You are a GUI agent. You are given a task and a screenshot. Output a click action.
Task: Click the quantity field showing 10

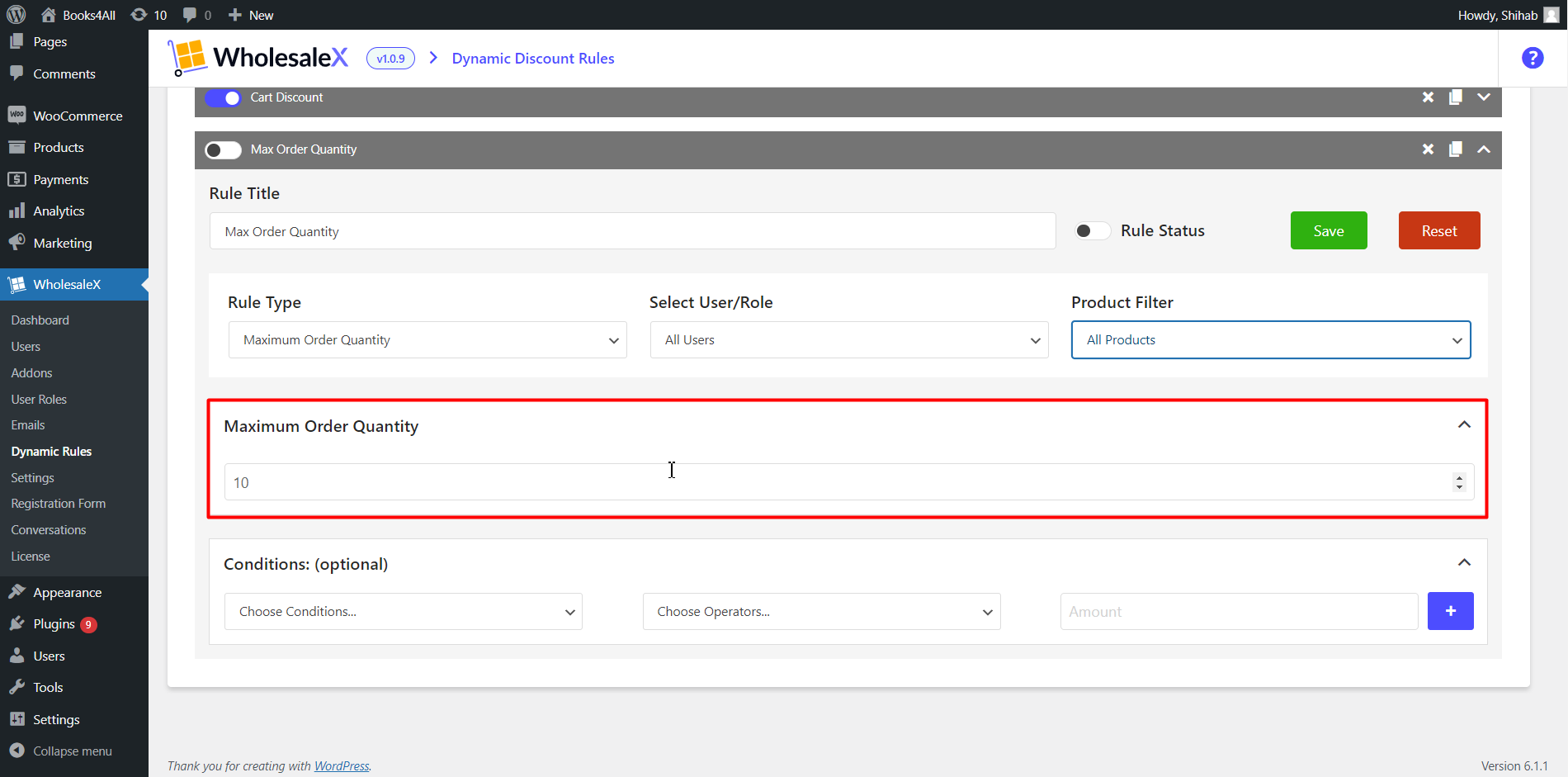coord(848,482)
